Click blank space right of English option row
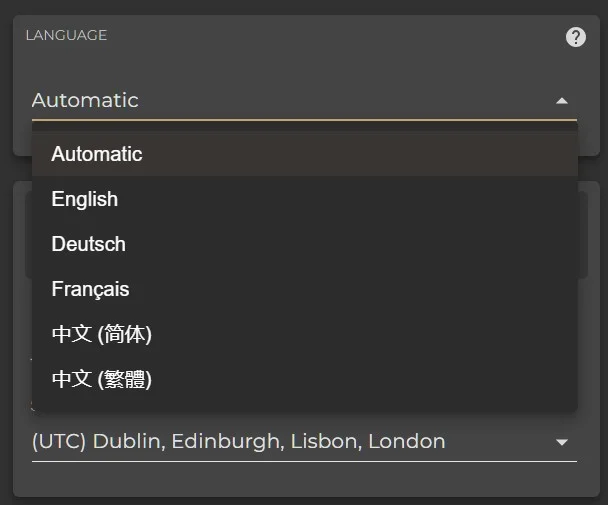 (349, 199)
